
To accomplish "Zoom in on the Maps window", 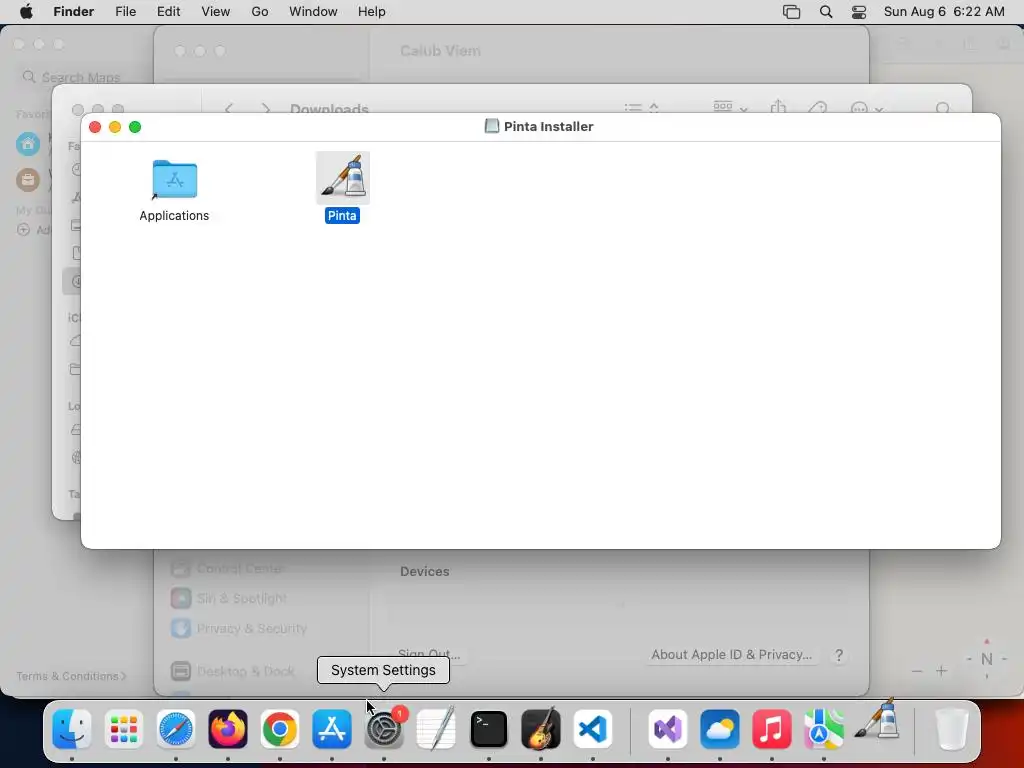I will 941,671.
